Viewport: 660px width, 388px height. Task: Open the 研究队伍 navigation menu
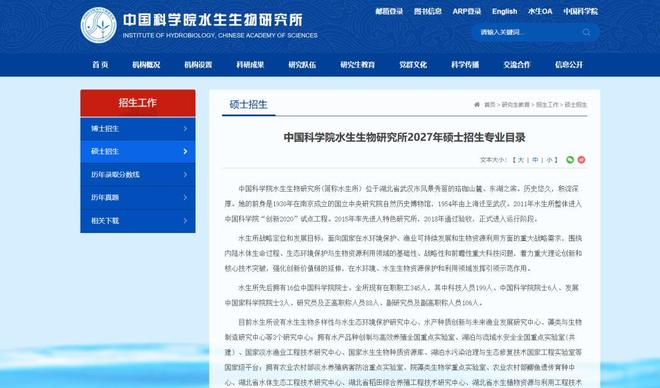[x=302, y=64]
